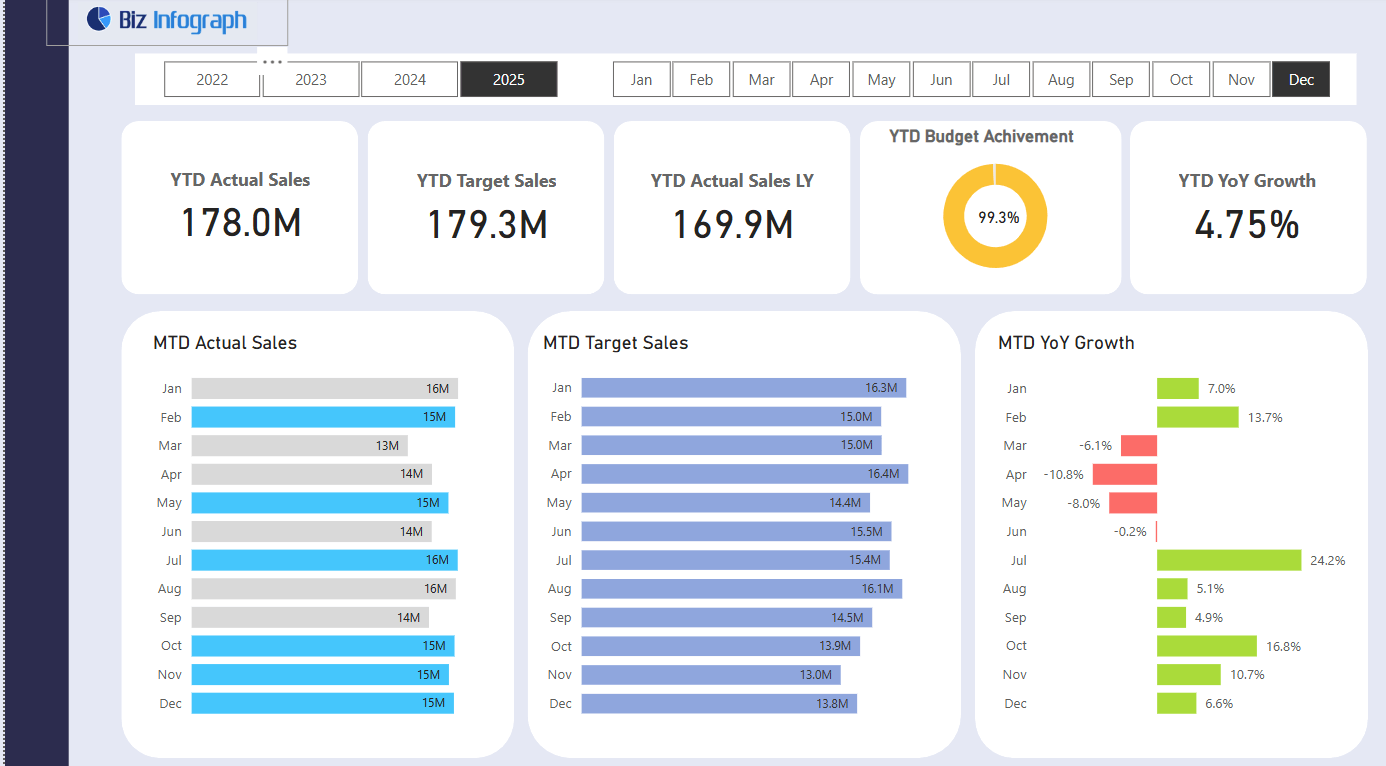Deselect the active Dec month filter
1386x766 pixels.
pos(1301,79)
